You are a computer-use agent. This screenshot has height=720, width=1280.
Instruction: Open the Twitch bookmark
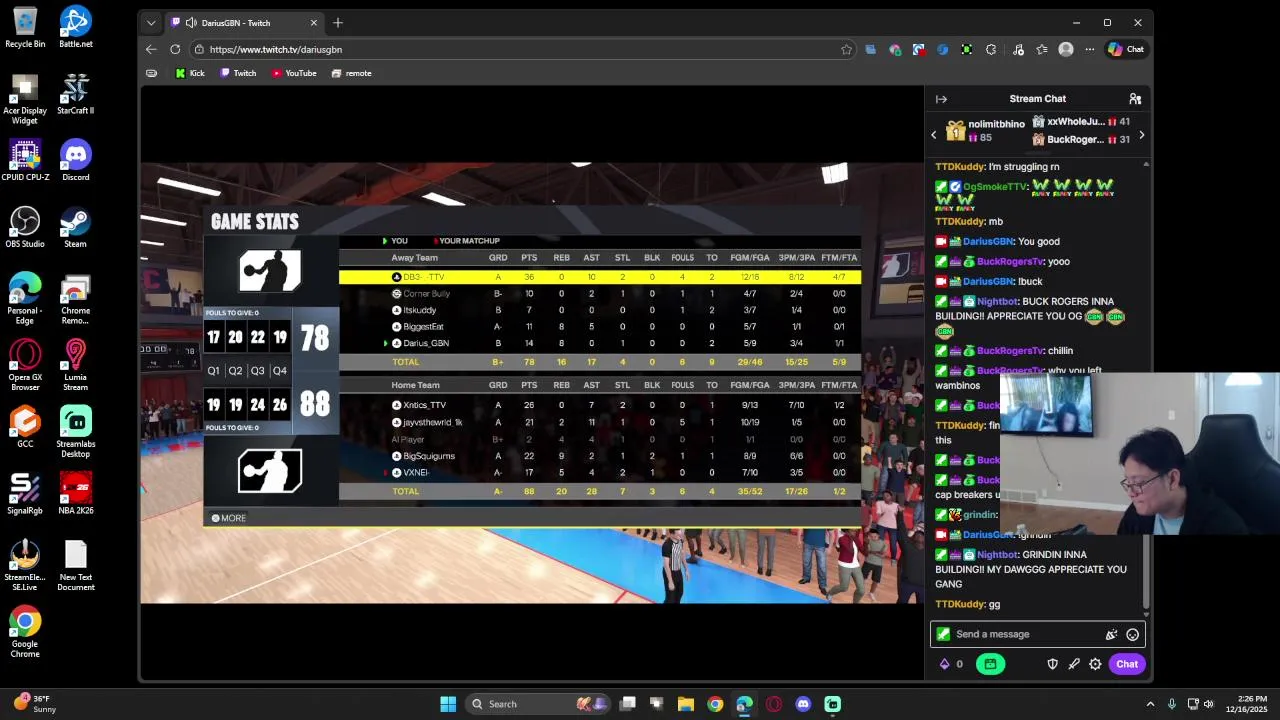click(238, 73)
